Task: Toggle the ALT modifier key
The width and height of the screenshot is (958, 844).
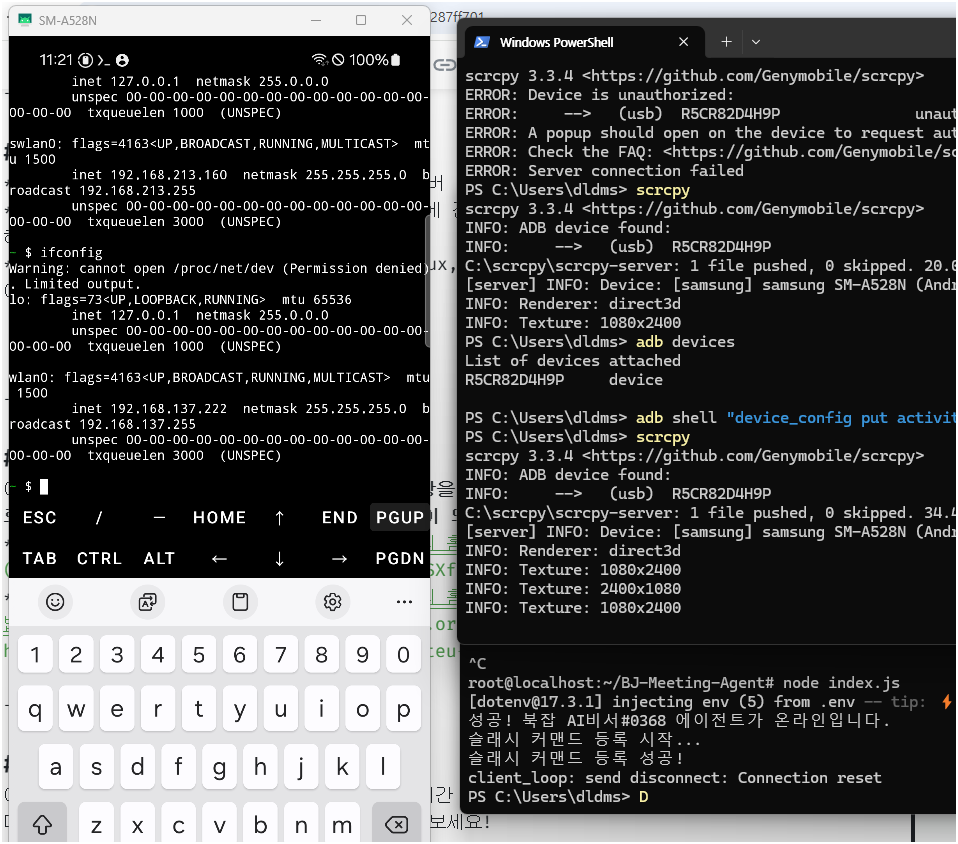Action: point(159,559)
